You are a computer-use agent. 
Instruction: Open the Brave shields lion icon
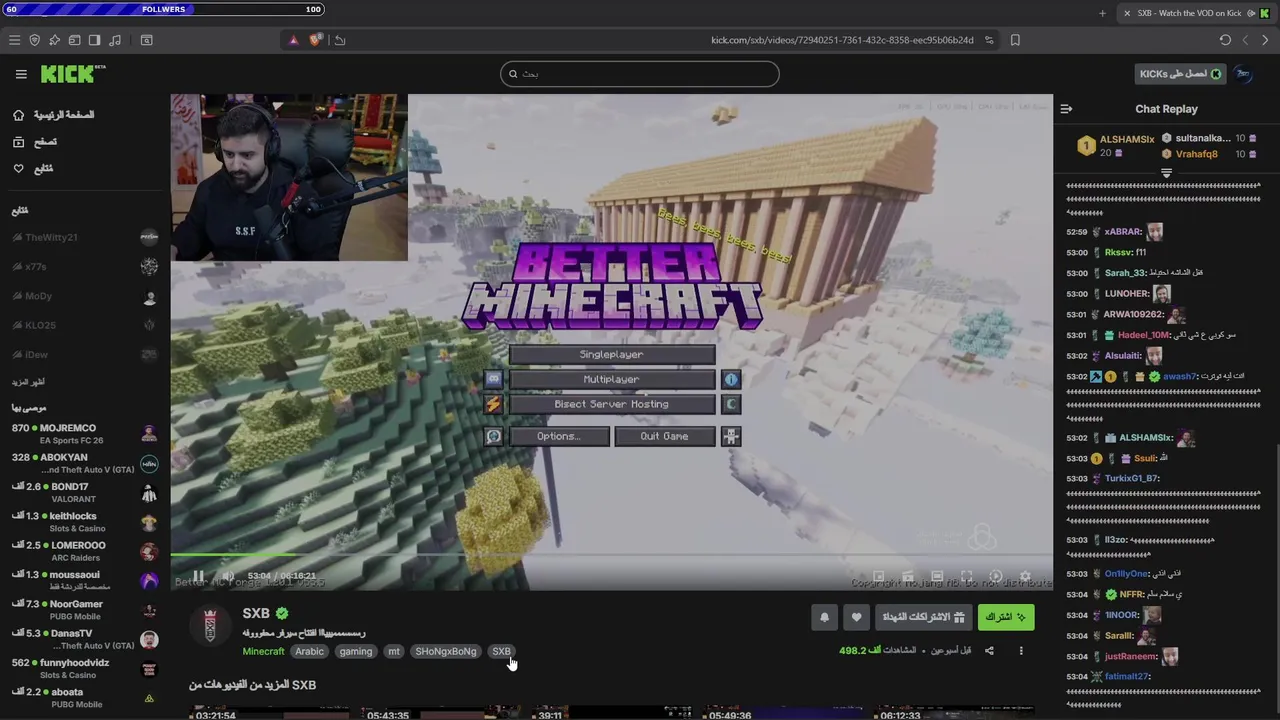point(316,40)
